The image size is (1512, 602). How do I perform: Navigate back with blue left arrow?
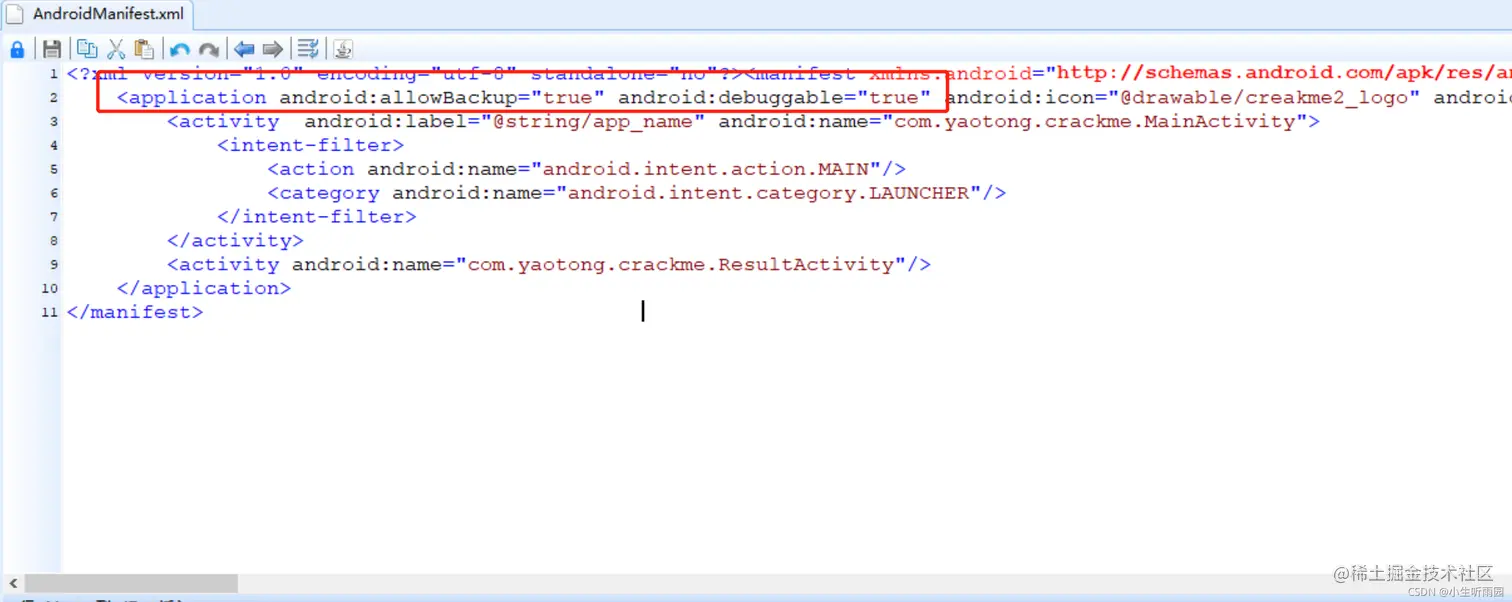pyautogui.click(x=244, y=49)
